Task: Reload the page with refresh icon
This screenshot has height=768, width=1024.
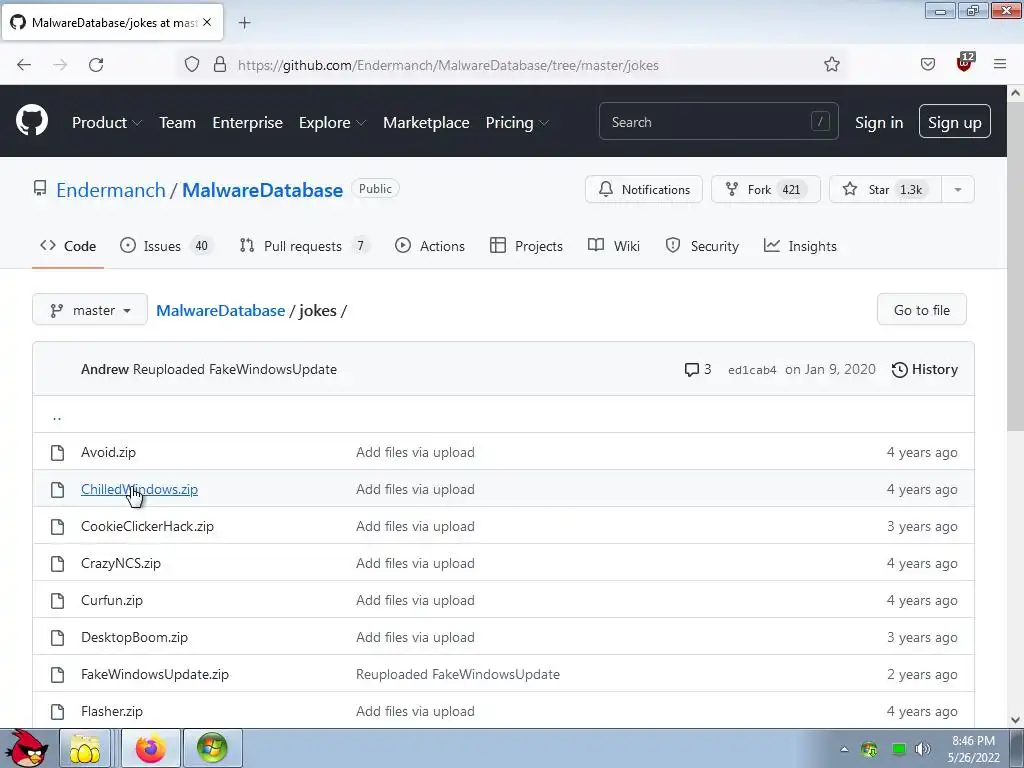Action: pyautogui.click(x=96, y=65)
